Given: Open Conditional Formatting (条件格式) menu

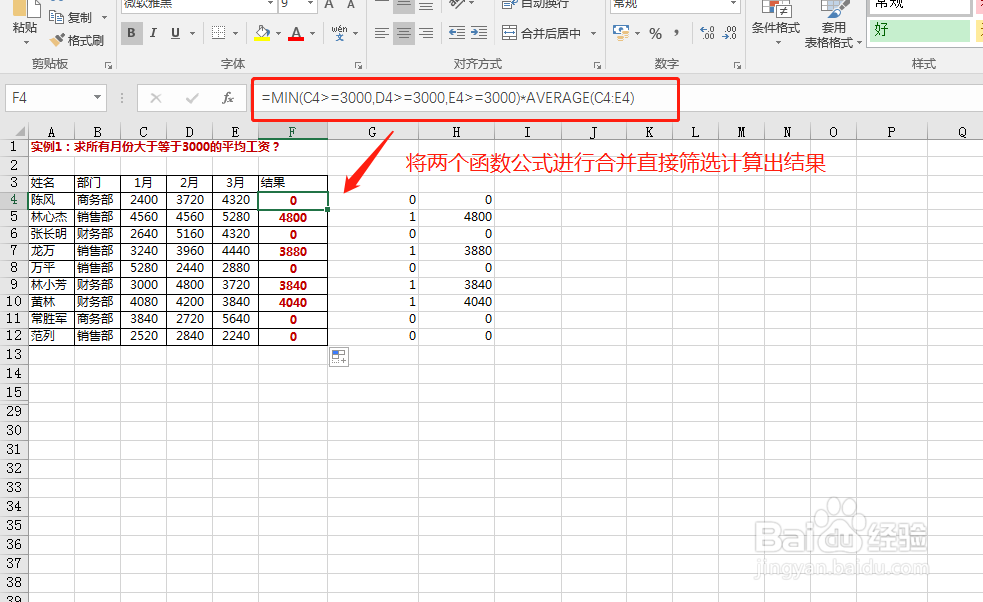Looking at the screenshot, I should pyautogui.click(x=776, y=23).
